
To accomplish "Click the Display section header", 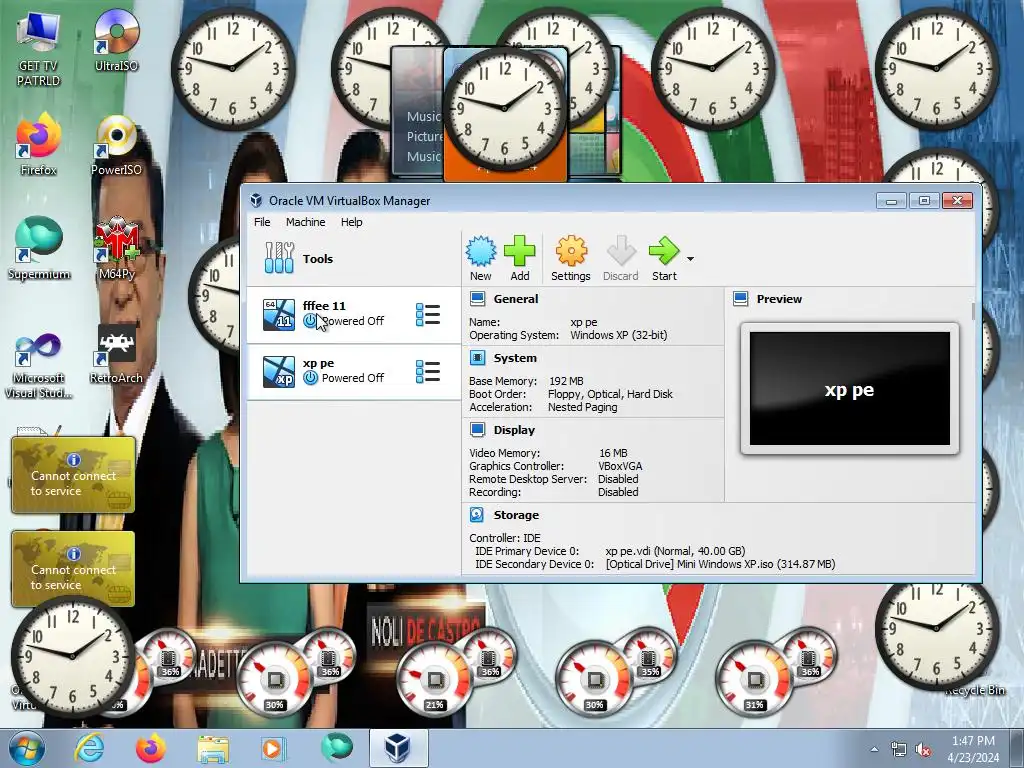I will 514,430.
